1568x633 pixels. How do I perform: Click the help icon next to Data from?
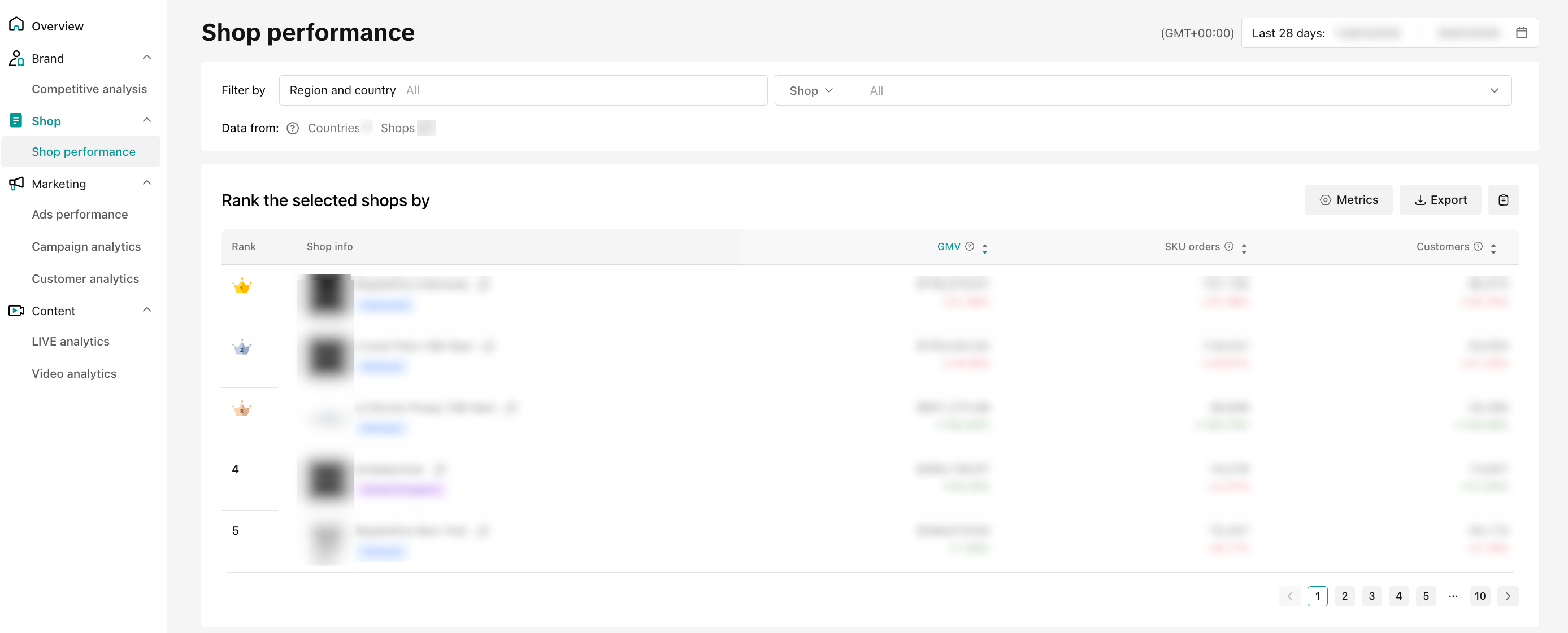point(293,128)
